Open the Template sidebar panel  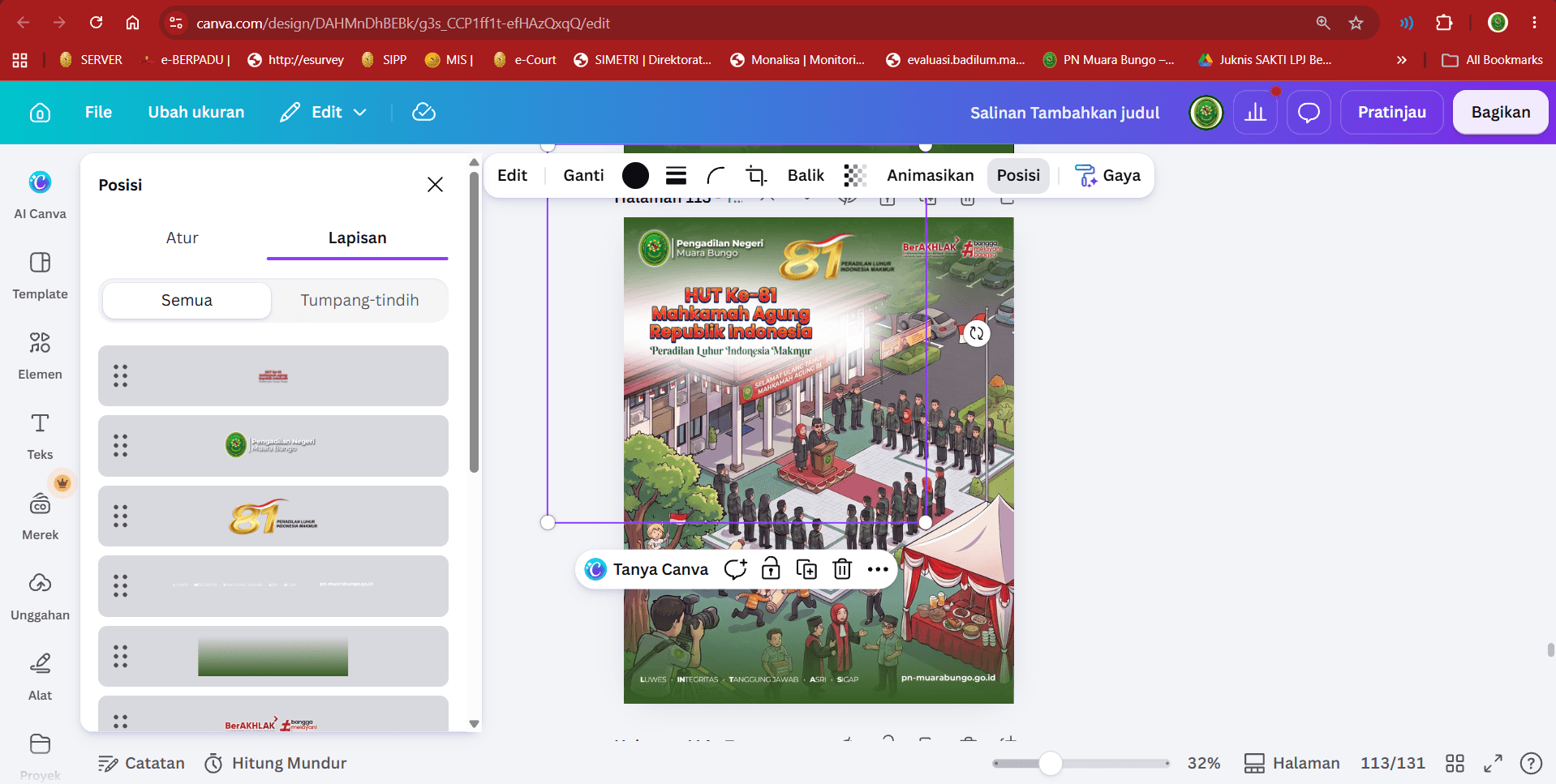pyautogui.click(x=40, y=276)
